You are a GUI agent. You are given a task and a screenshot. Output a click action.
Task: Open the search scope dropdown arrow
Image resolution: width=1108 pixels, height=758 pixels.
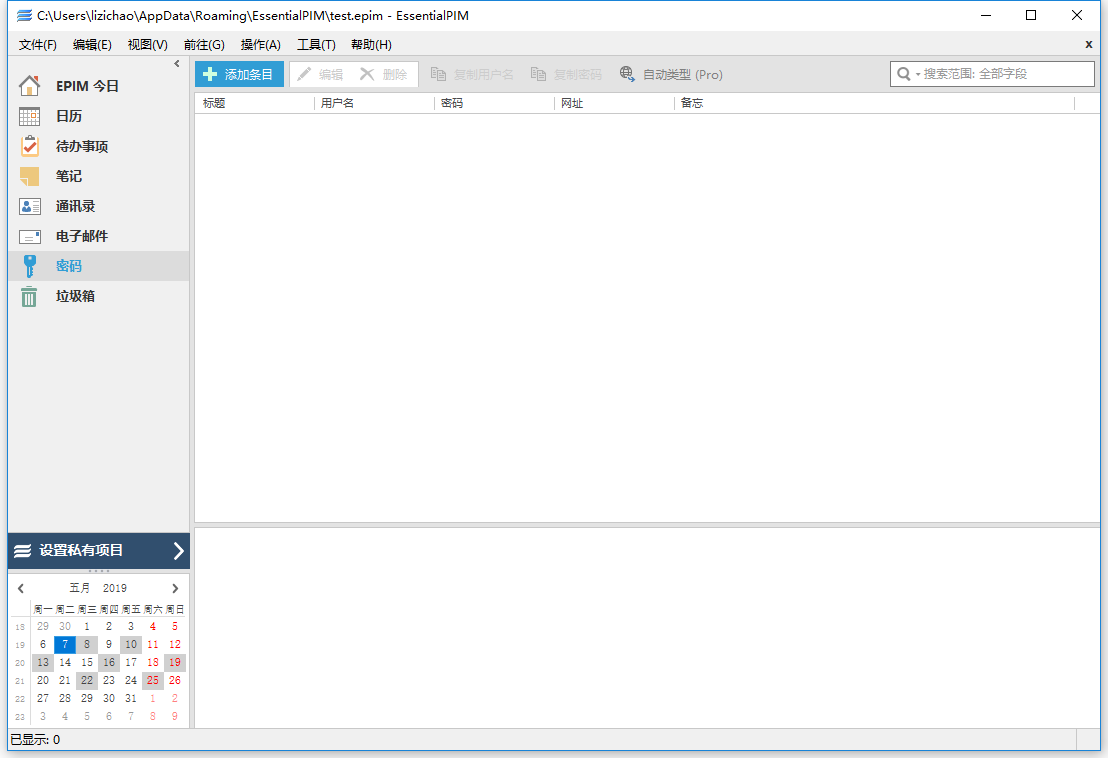[x=917, y=75]
